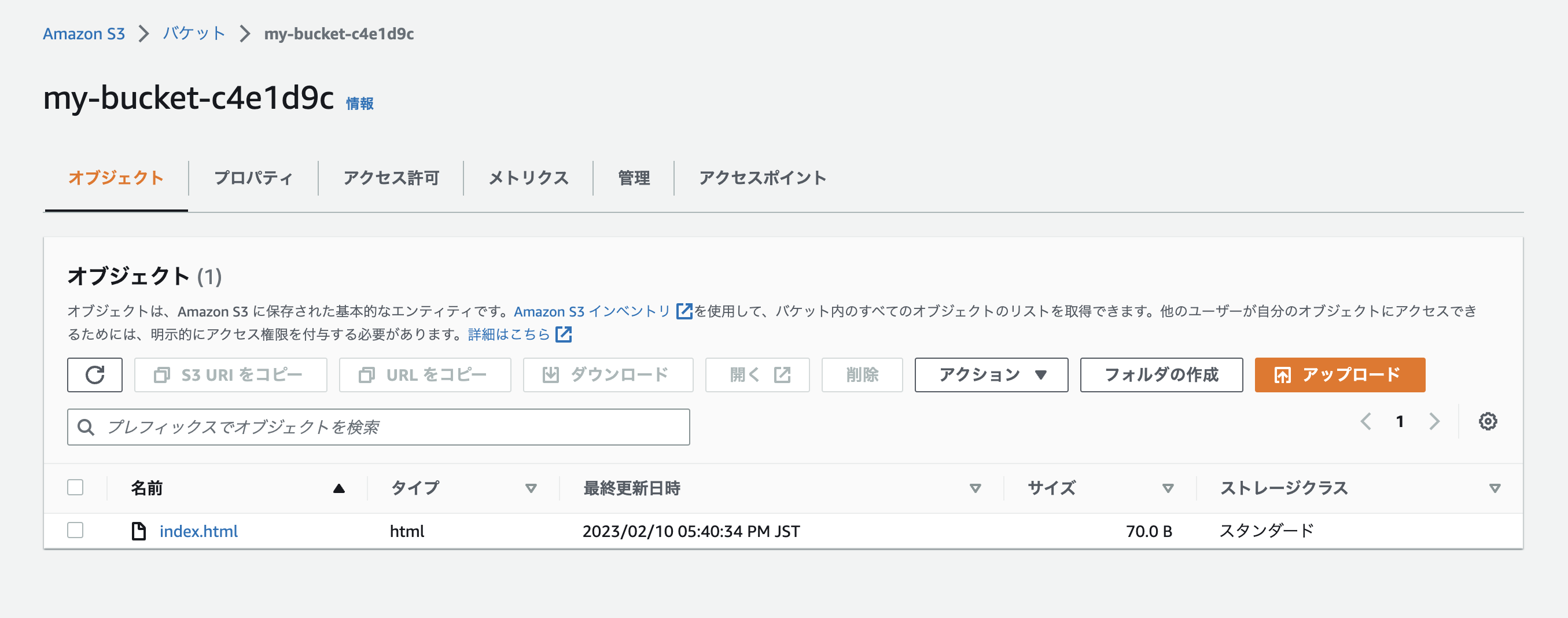This screenshot has width=1568, height=618.
Task: Open the アクセスポイント tab
Action: pos(762,178)
